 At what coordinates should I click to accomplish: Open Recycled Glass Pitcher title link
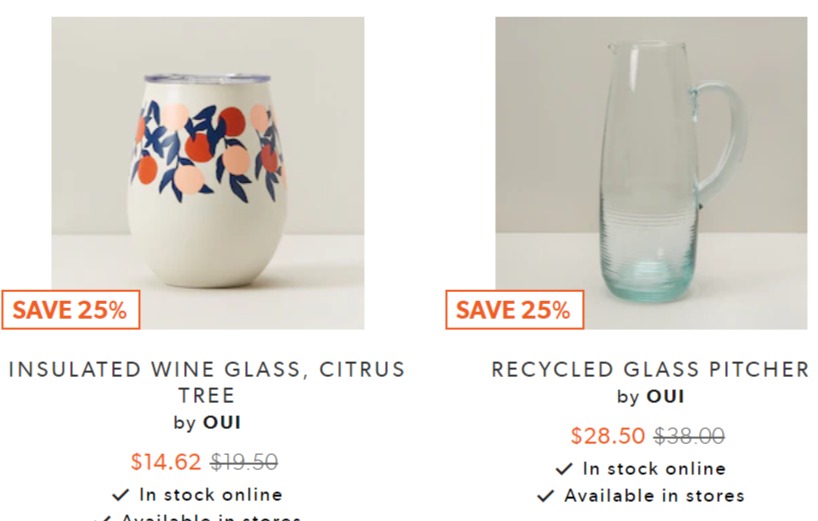pyautogui.click(x=650, y=369)
